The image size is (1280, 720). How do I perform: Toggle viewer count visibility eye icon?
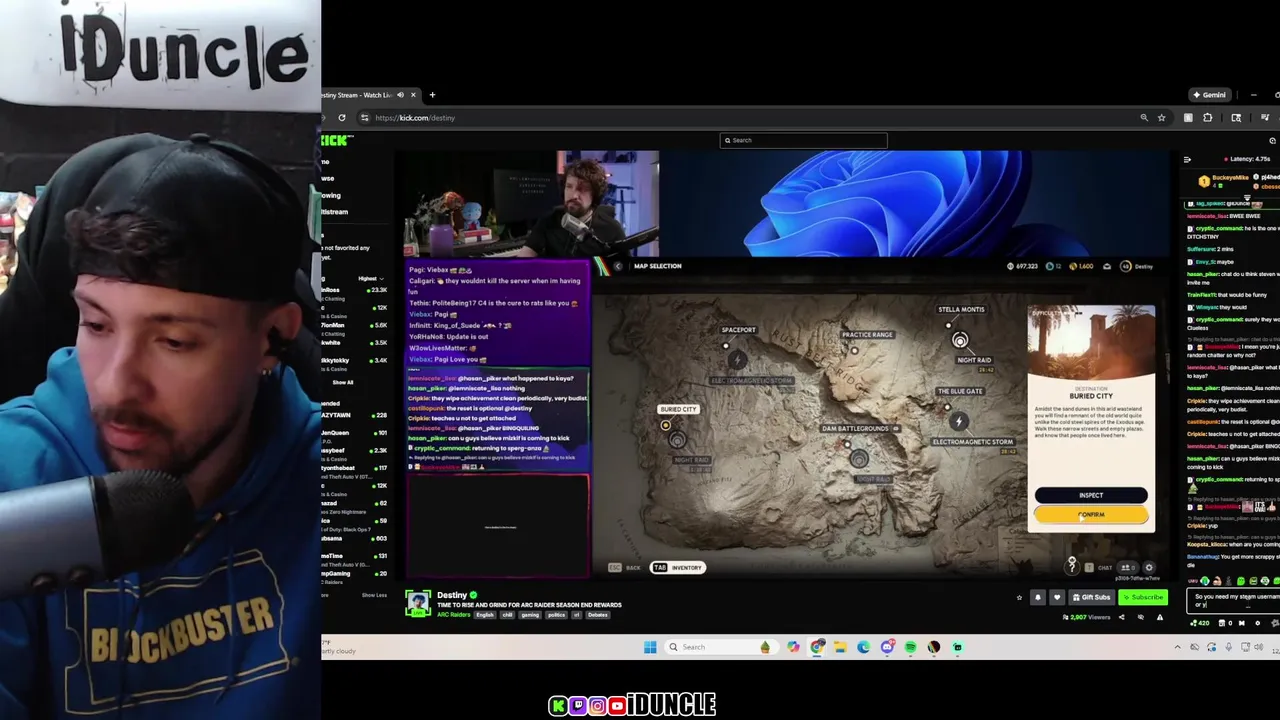[x=1141, y=617]
